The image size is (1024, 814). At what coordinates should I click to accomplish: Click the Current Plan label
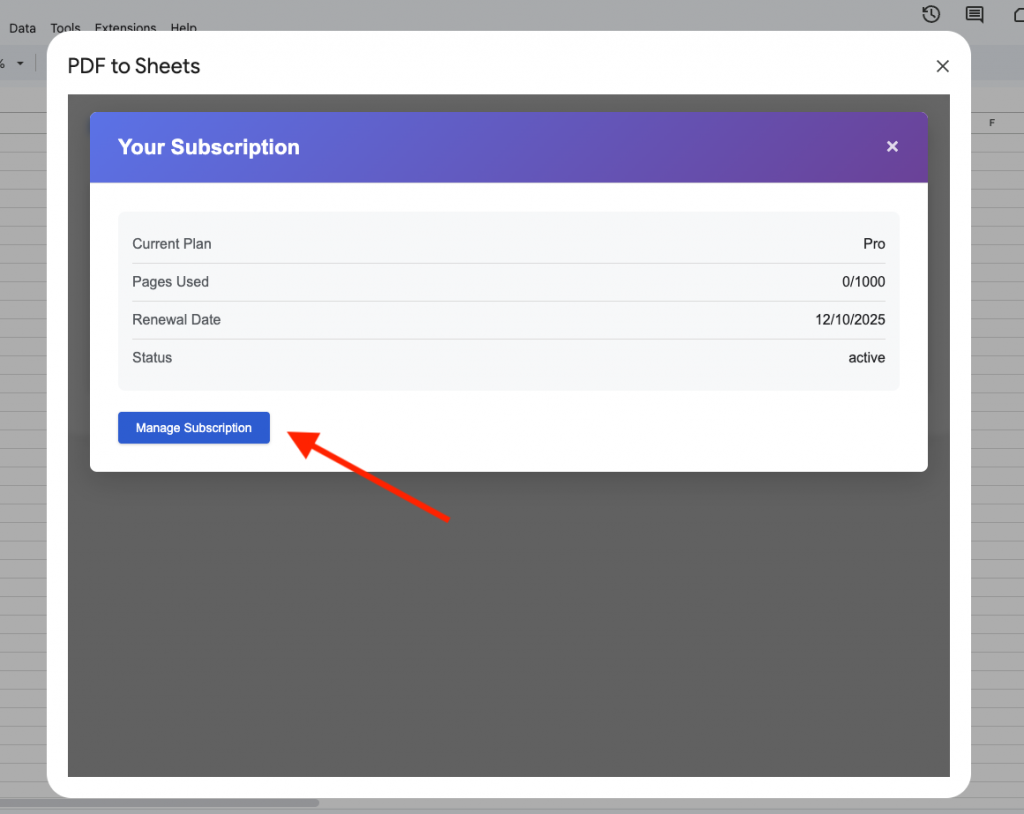(x=172, y=244)
